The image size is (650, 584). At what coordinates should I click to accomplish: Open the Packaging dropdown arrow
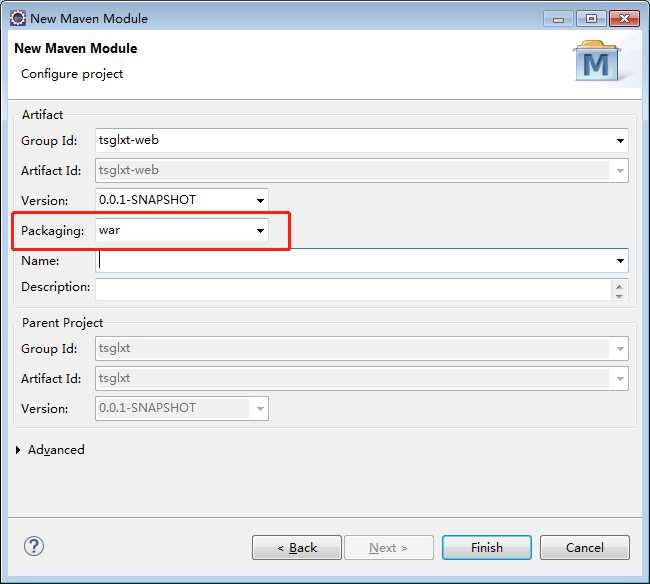[260, 230]
